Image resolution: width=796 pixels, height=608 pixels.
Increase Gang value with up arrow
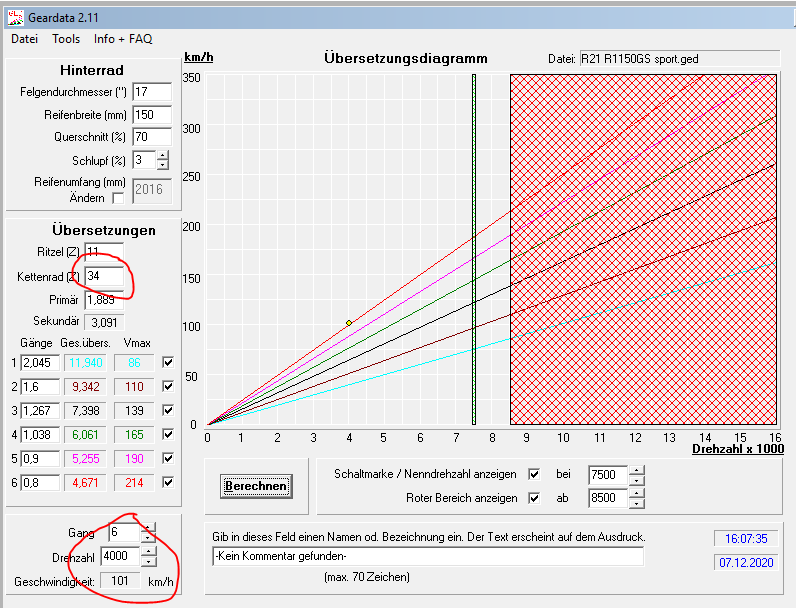148,529
